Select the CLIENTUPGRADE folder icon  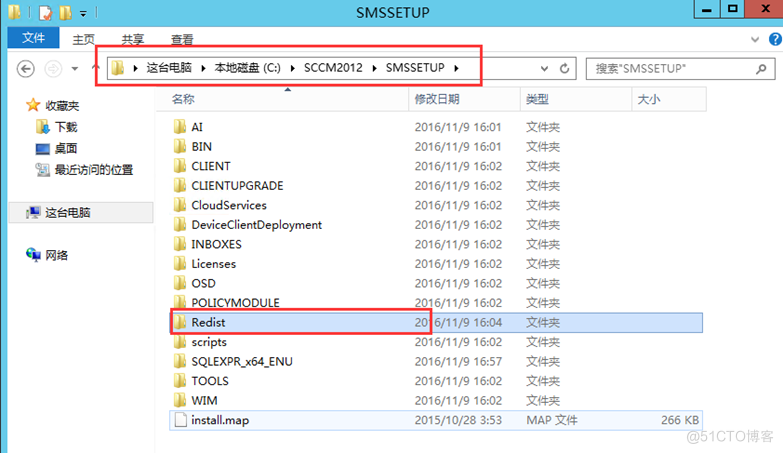180,185
